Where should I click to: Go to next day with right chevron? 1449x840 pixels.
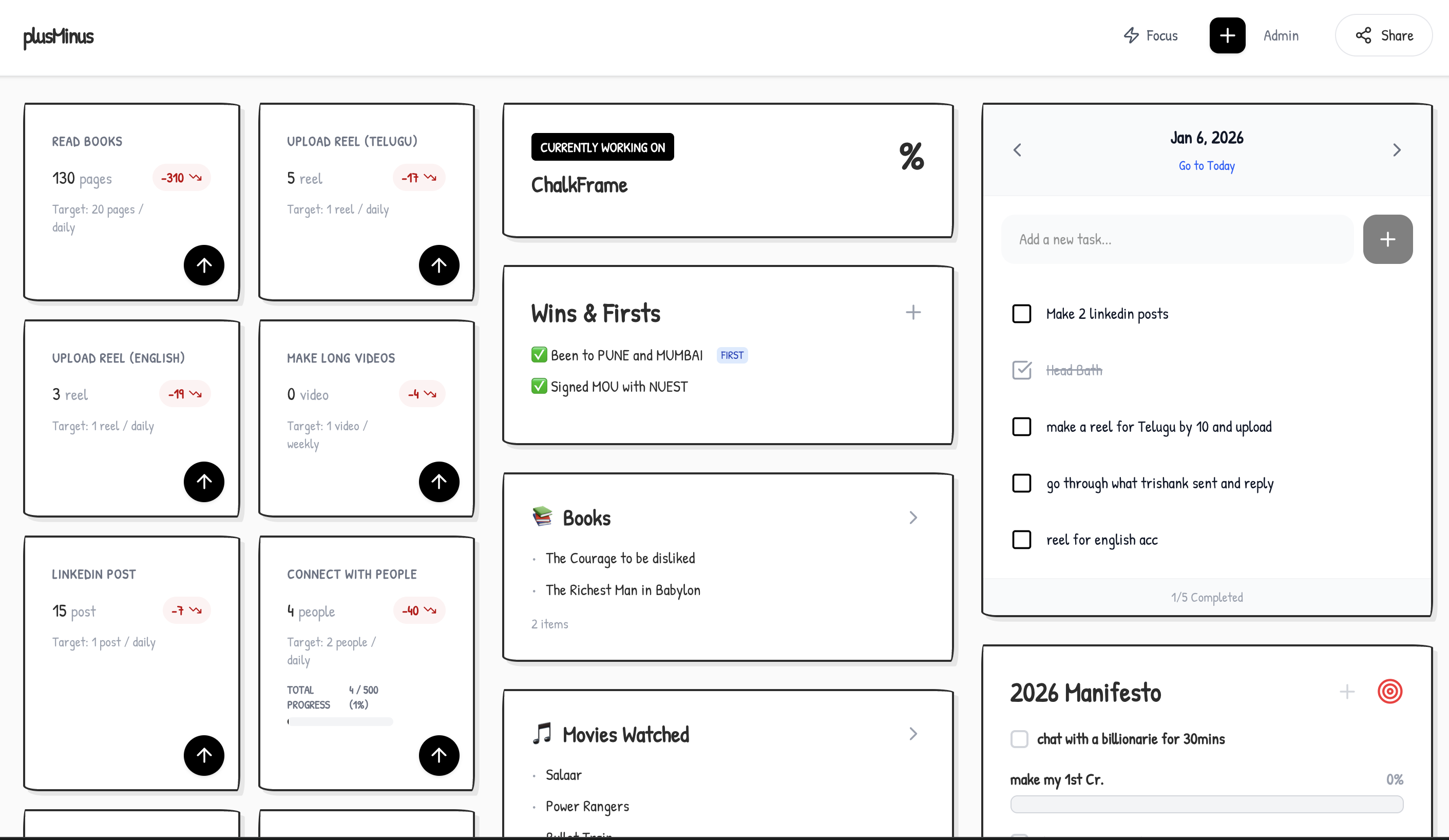coord(1397,150)
